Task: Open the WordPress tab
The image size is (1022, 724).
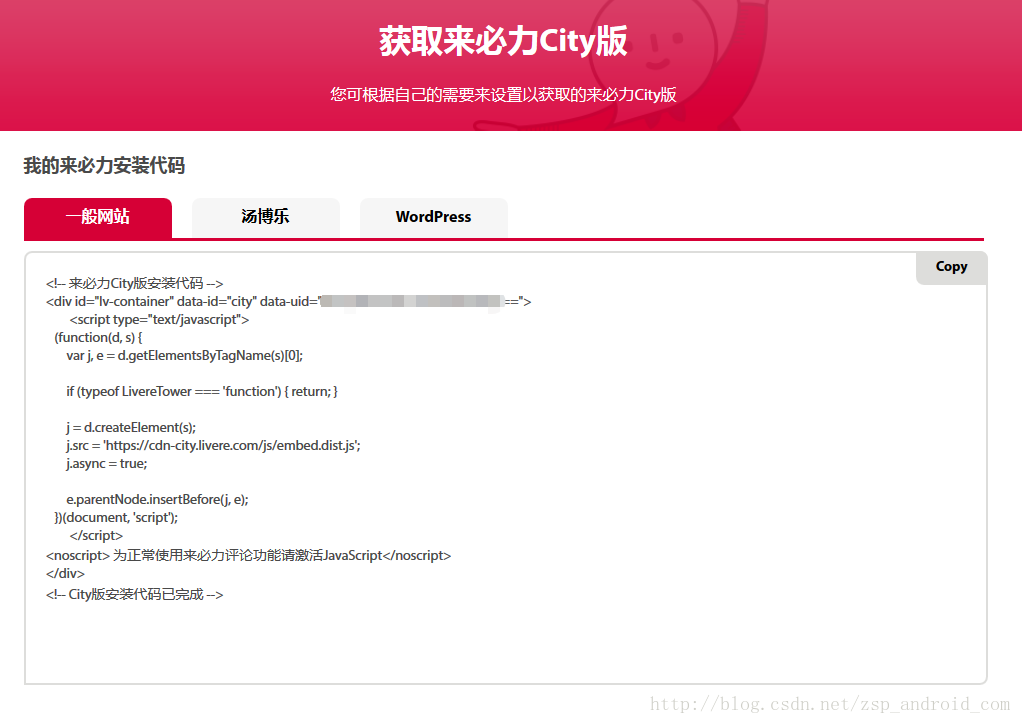Action: point(433,218)
